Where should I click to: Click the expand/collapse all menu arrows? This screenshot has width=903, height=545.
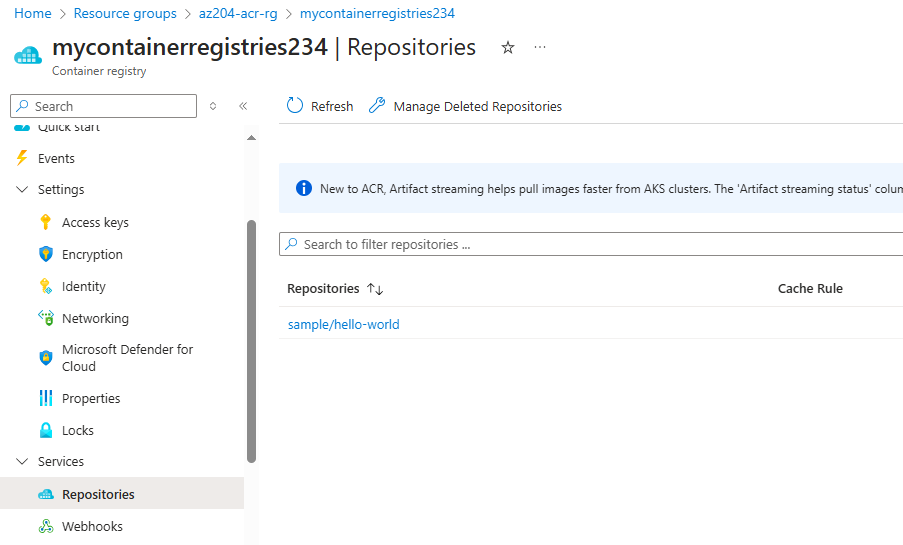pos(213,106)
